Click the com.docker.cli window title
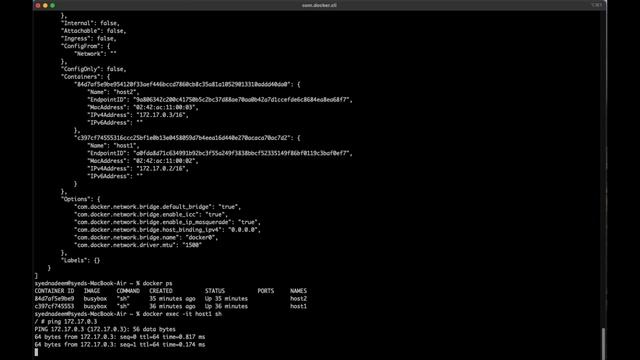 (319, 5)
